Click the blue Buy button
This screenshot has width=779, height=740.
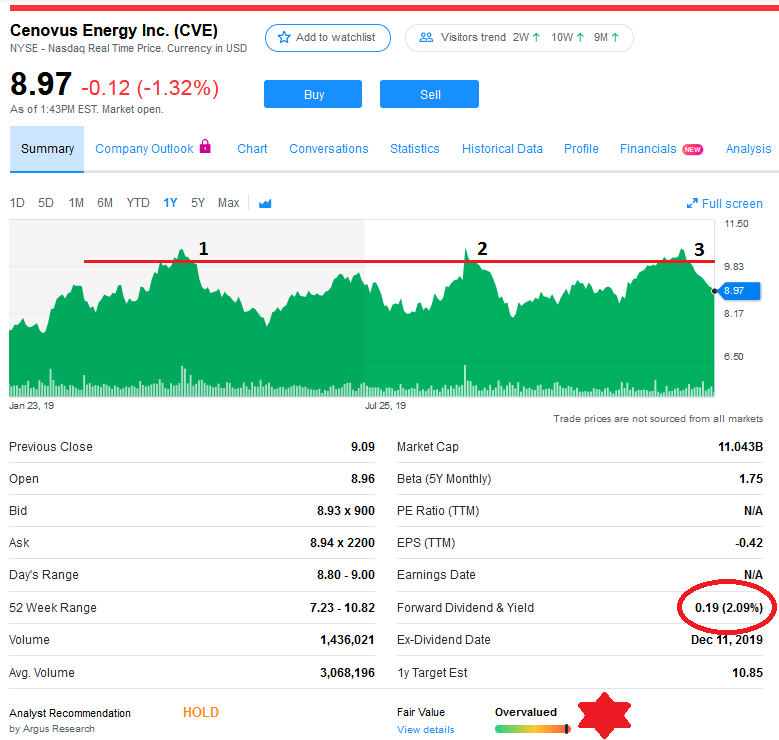point(313,94)
